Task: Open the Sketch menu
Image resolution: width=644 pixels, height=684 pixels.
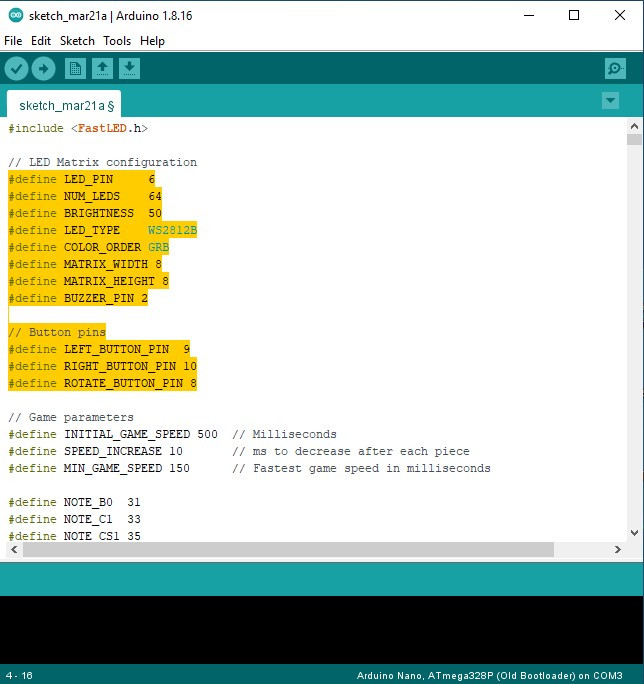Action: (77, 41)
